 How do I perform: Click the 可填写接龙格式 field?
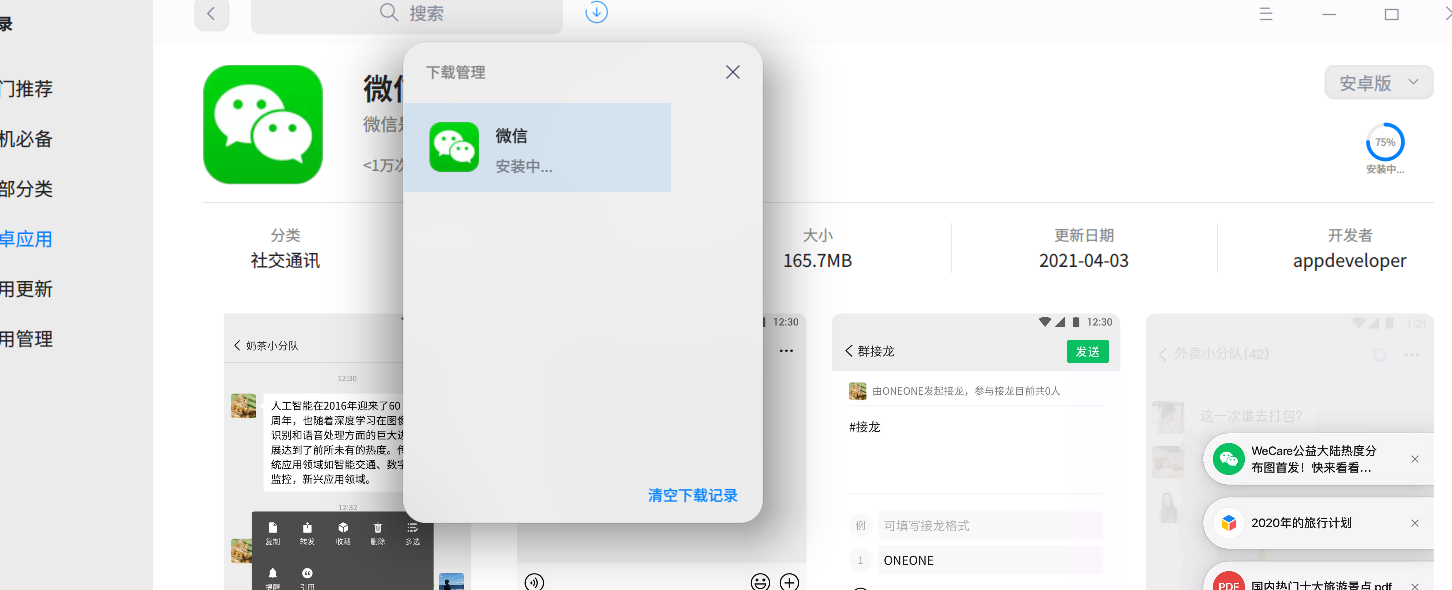click(990, 525)
